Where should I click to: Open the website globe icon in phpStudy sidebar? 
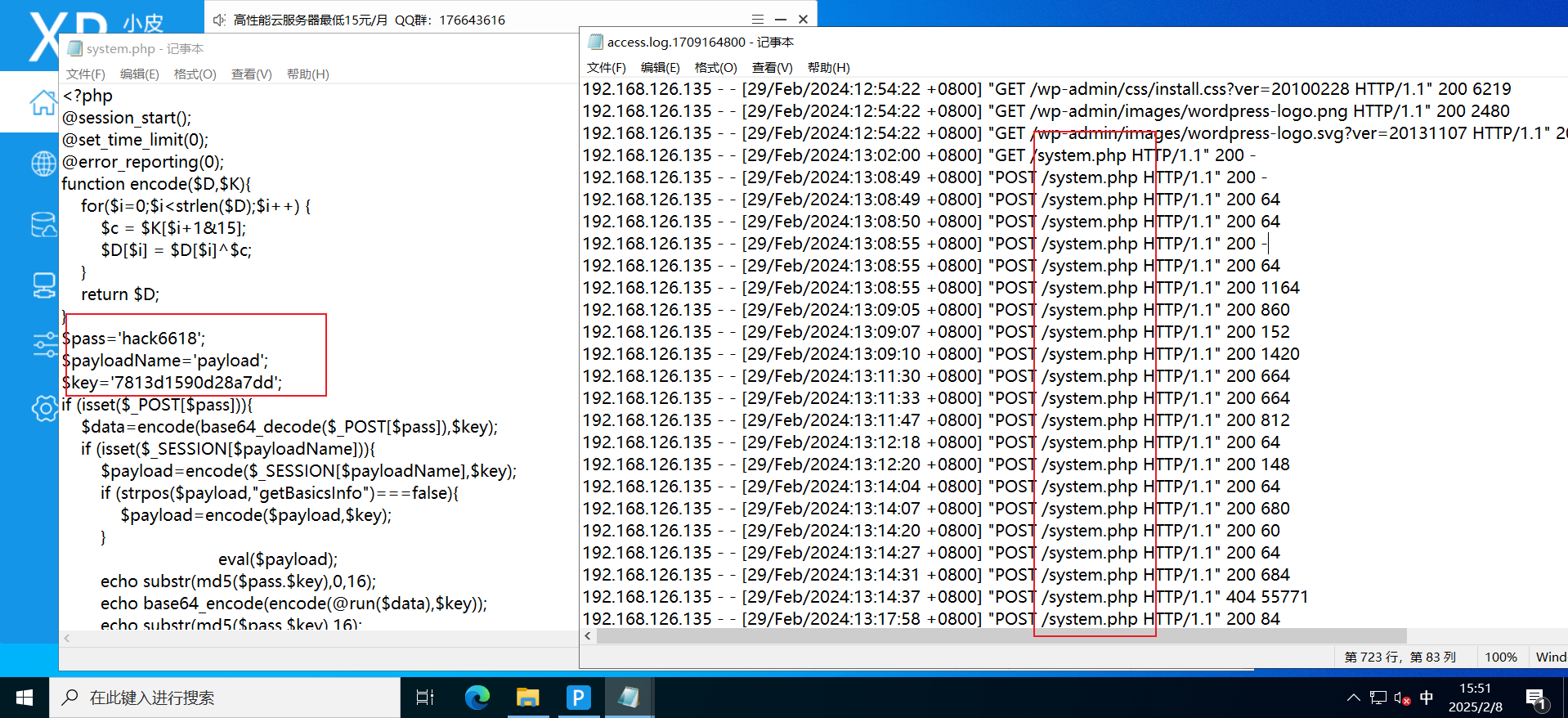coord(43,164)
